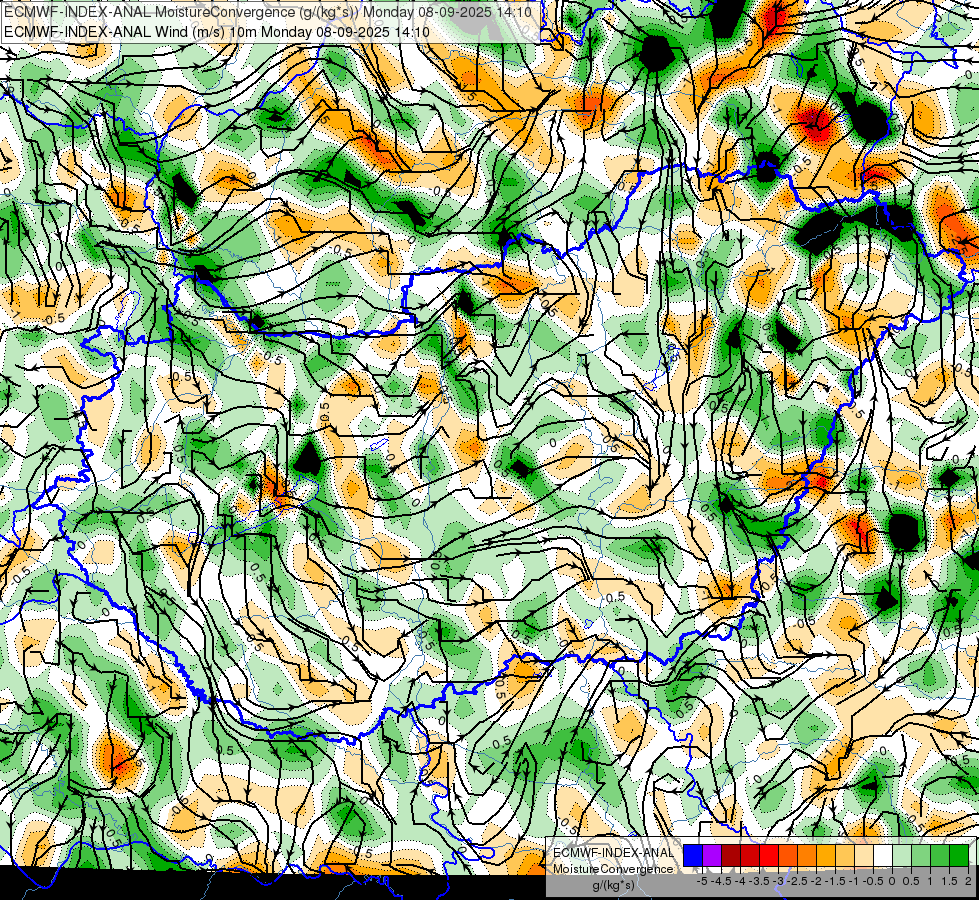Click the legend swatch between -2 and -1.5
Image resolution: width=979 pixels, height=900 pixels.
tap(826, 855)
